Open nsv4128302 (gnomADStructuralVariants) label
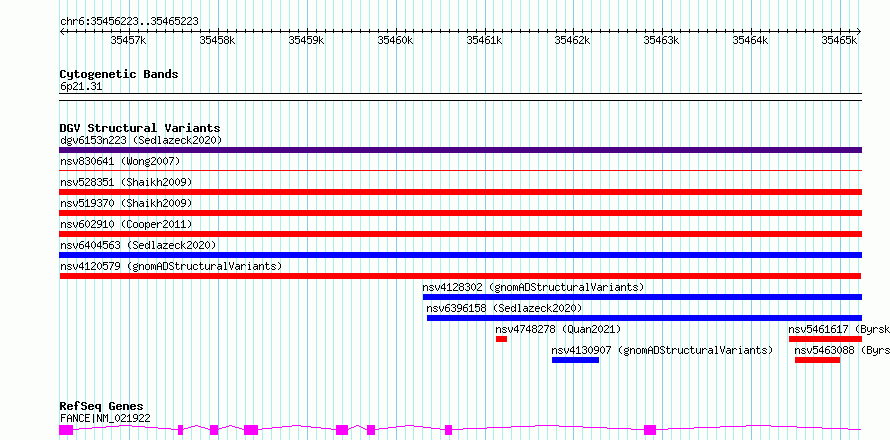Screen dimensions: 890x440 [x=534, y=287]
